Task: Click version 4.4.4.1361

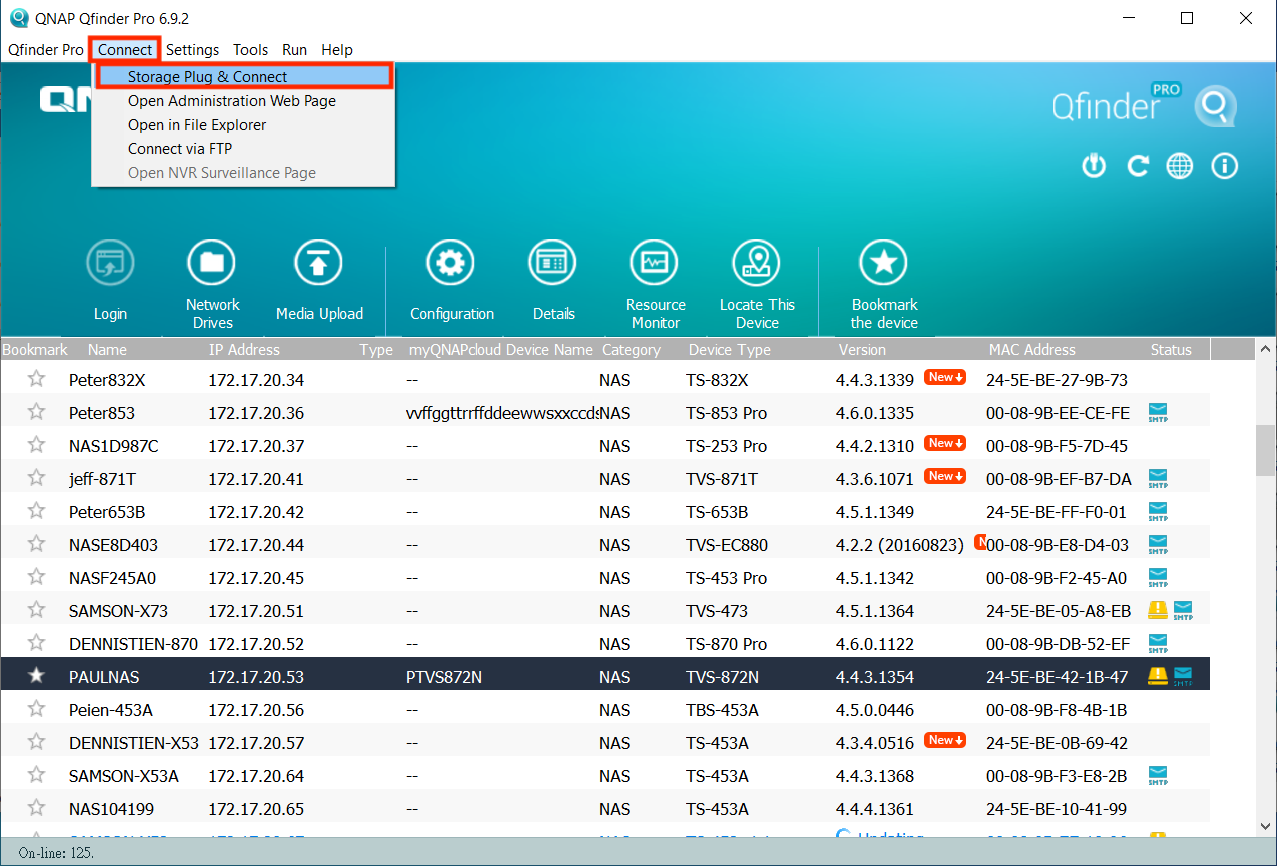Action: (x=875, y=809)
